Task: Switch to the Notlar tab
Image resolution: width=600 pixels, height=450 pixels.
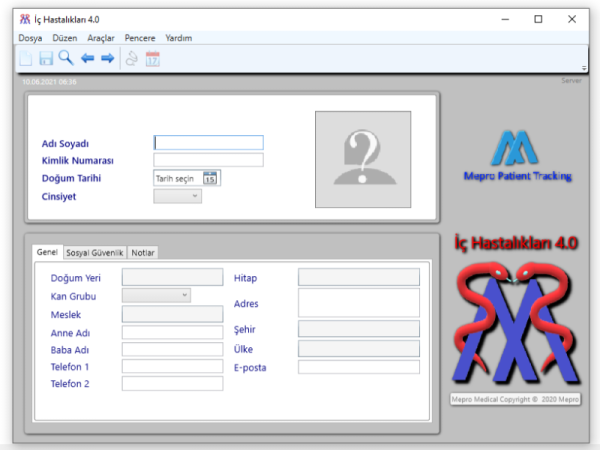Action: (x=143, y=253)
